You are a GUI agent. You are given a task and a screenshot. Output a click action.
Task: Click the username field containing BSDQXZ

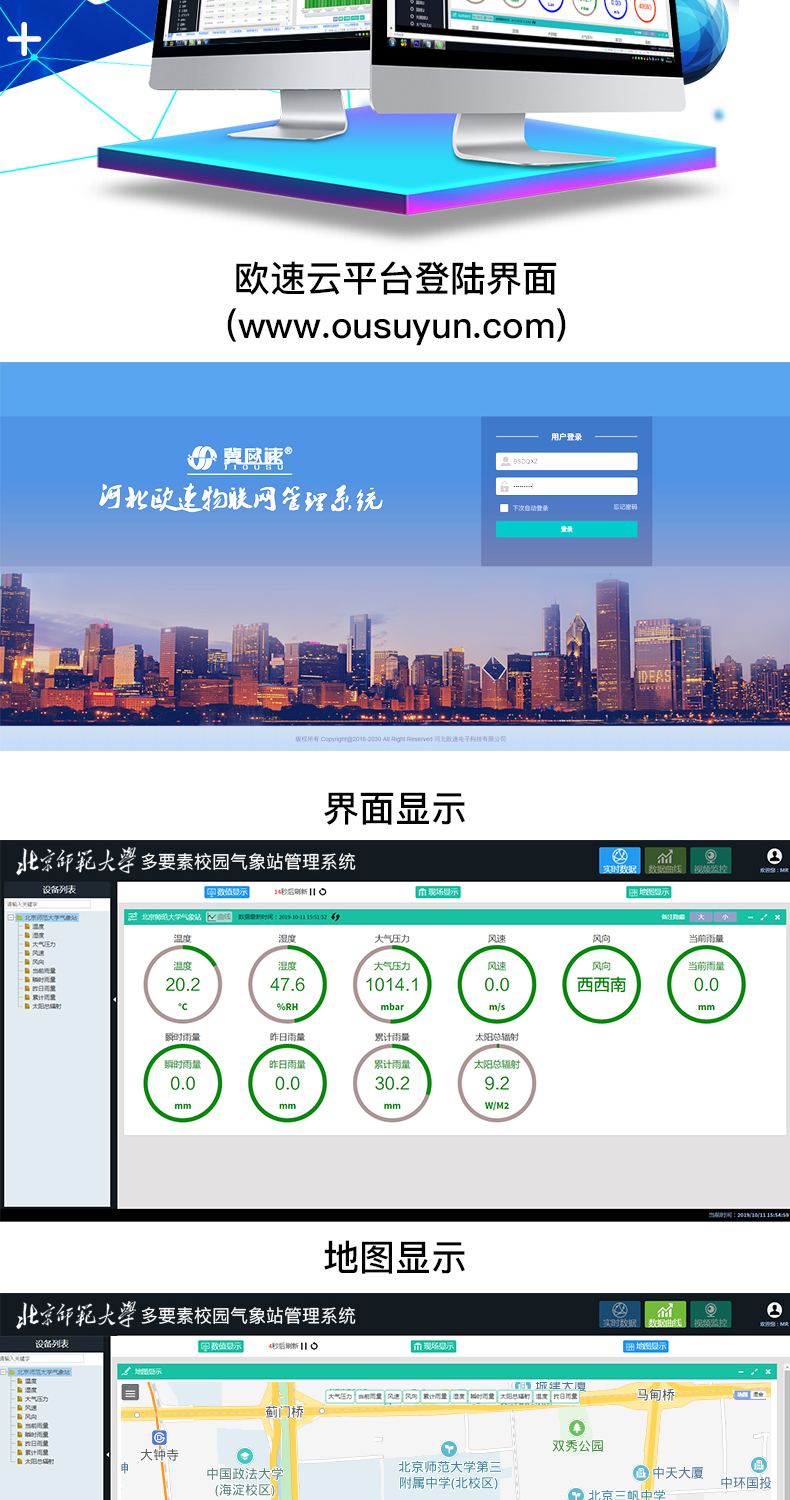click(x=566, y=461)
